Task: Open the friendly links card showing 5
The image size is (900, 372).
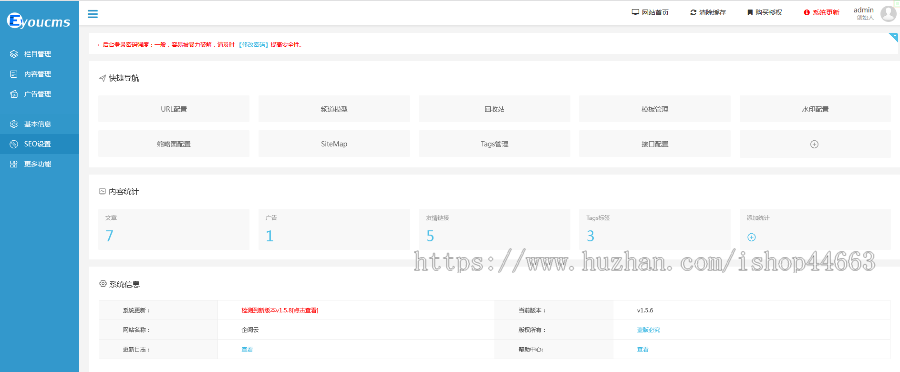Action: point(494,229)
